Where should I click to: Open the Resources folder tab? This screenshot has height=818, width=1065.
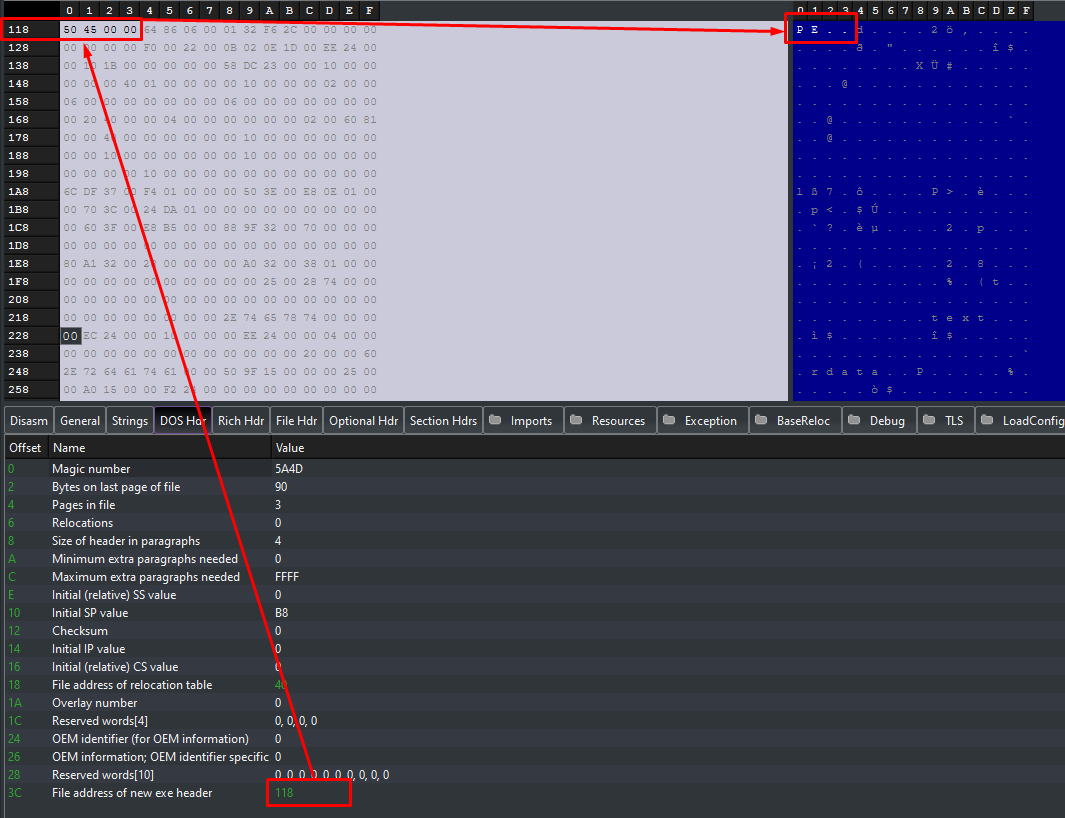point(610,421)
